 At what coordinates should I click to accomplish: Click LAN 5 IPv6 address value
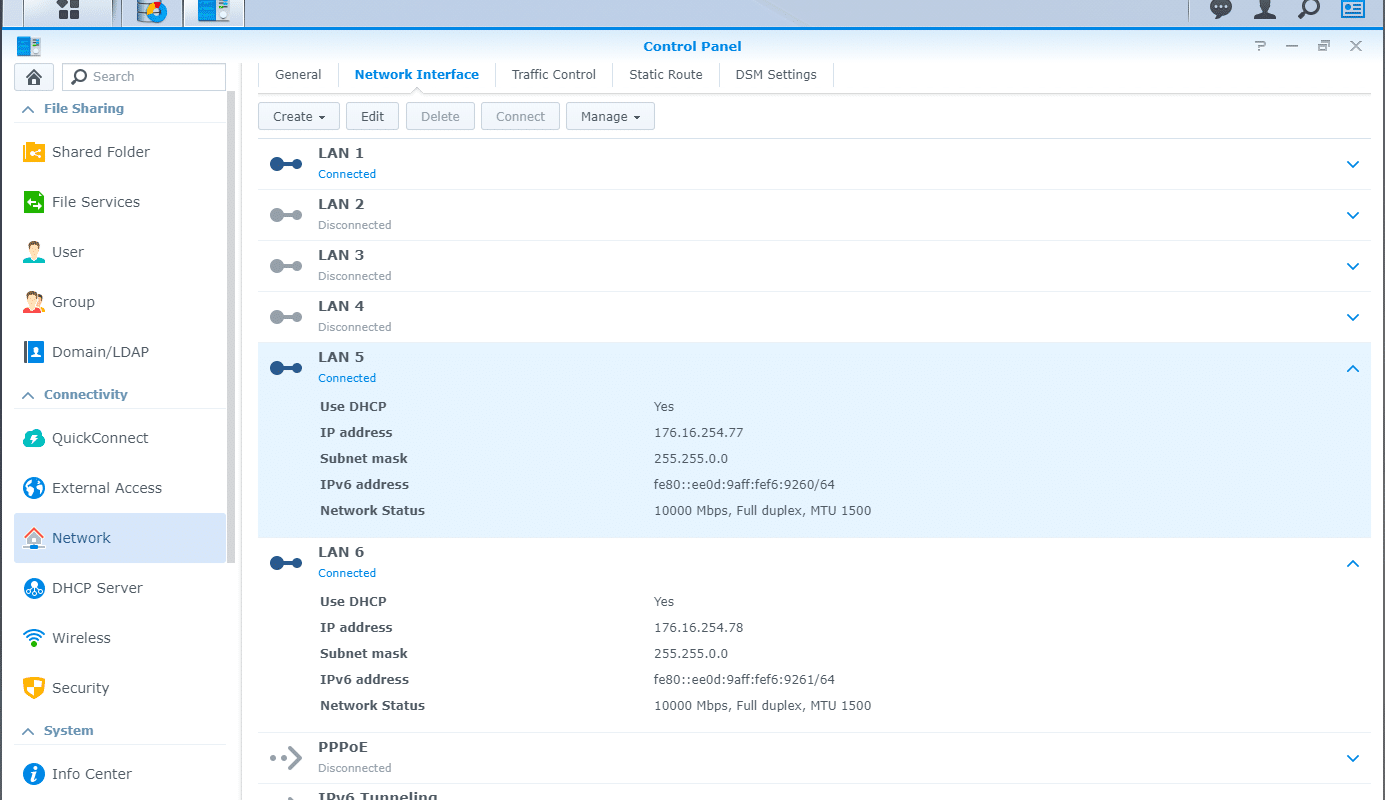pos(744,485)
